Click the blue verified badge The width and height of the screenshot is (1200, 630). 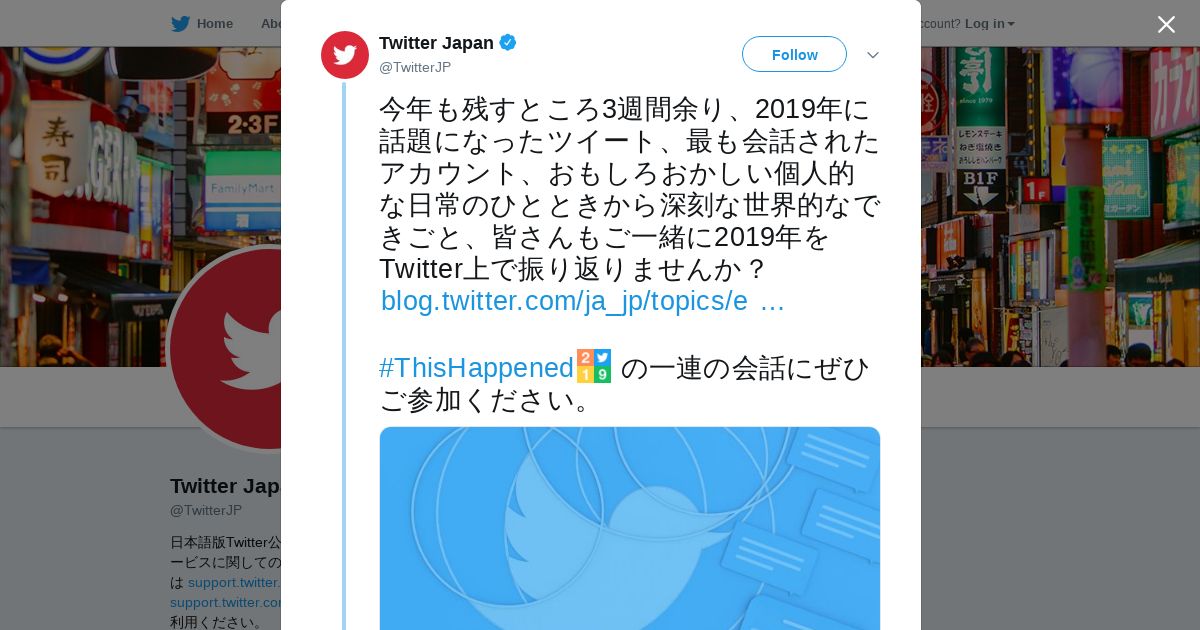point(508,43)
